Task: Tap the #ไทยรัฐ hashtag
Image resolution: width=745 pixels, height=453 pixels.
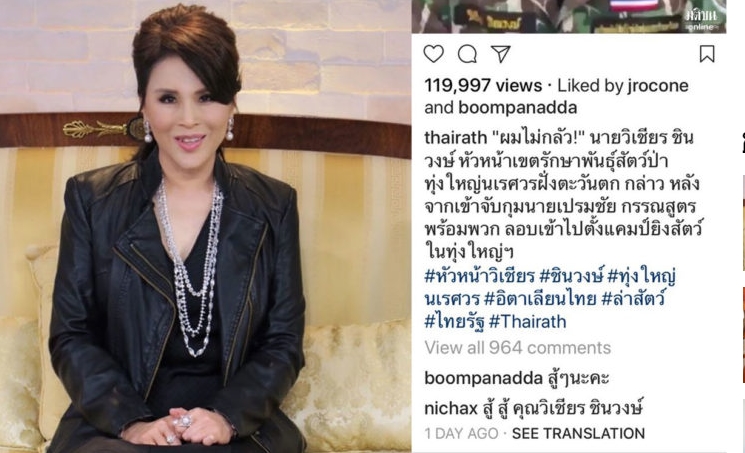Action: coord(454,322)
